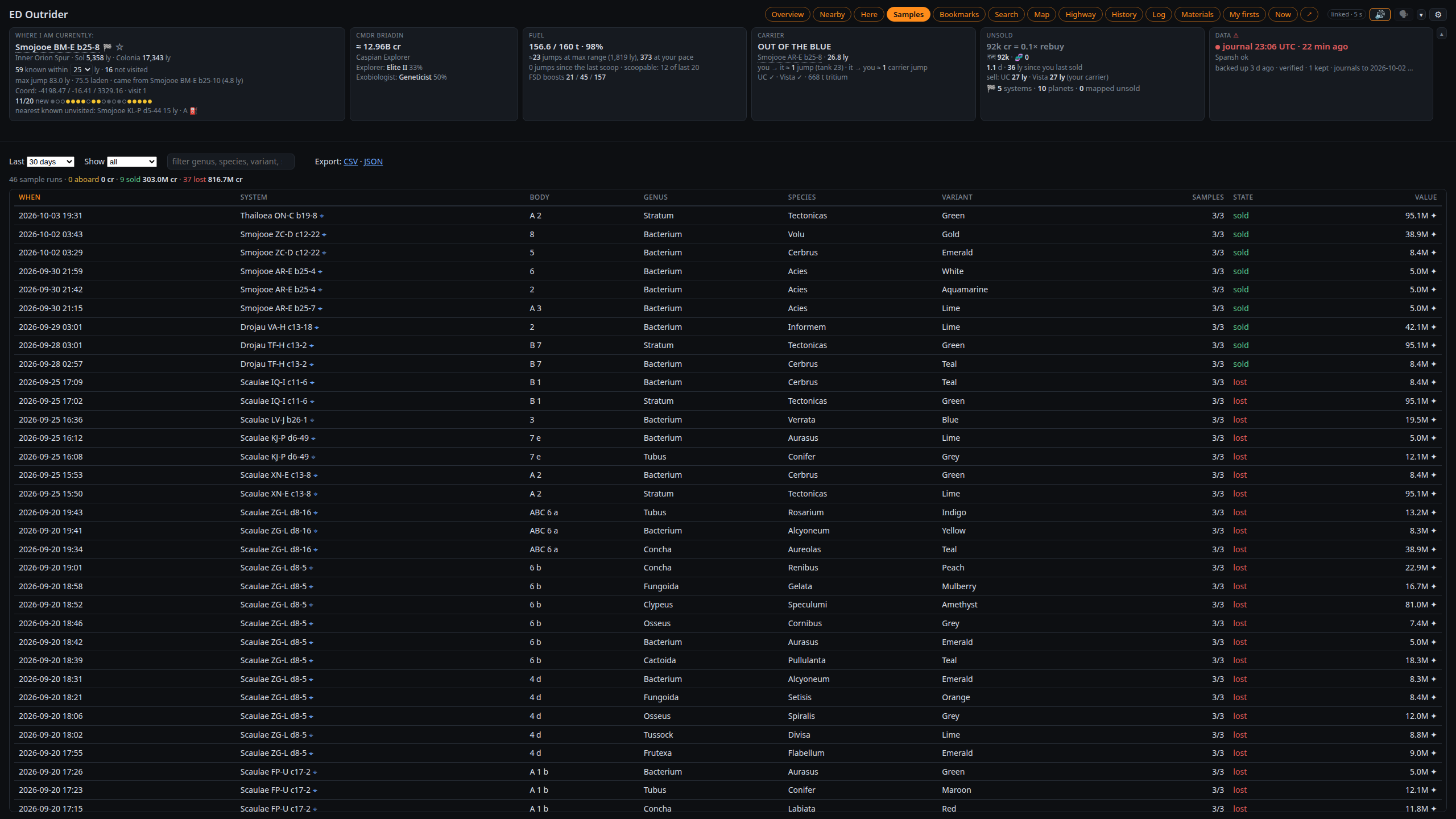This screenshot has height=819, width=1456.
Task: Click the system icon after Scaulae LV-J b26-1
Action: pyautogui.click(x=312, y=420)
